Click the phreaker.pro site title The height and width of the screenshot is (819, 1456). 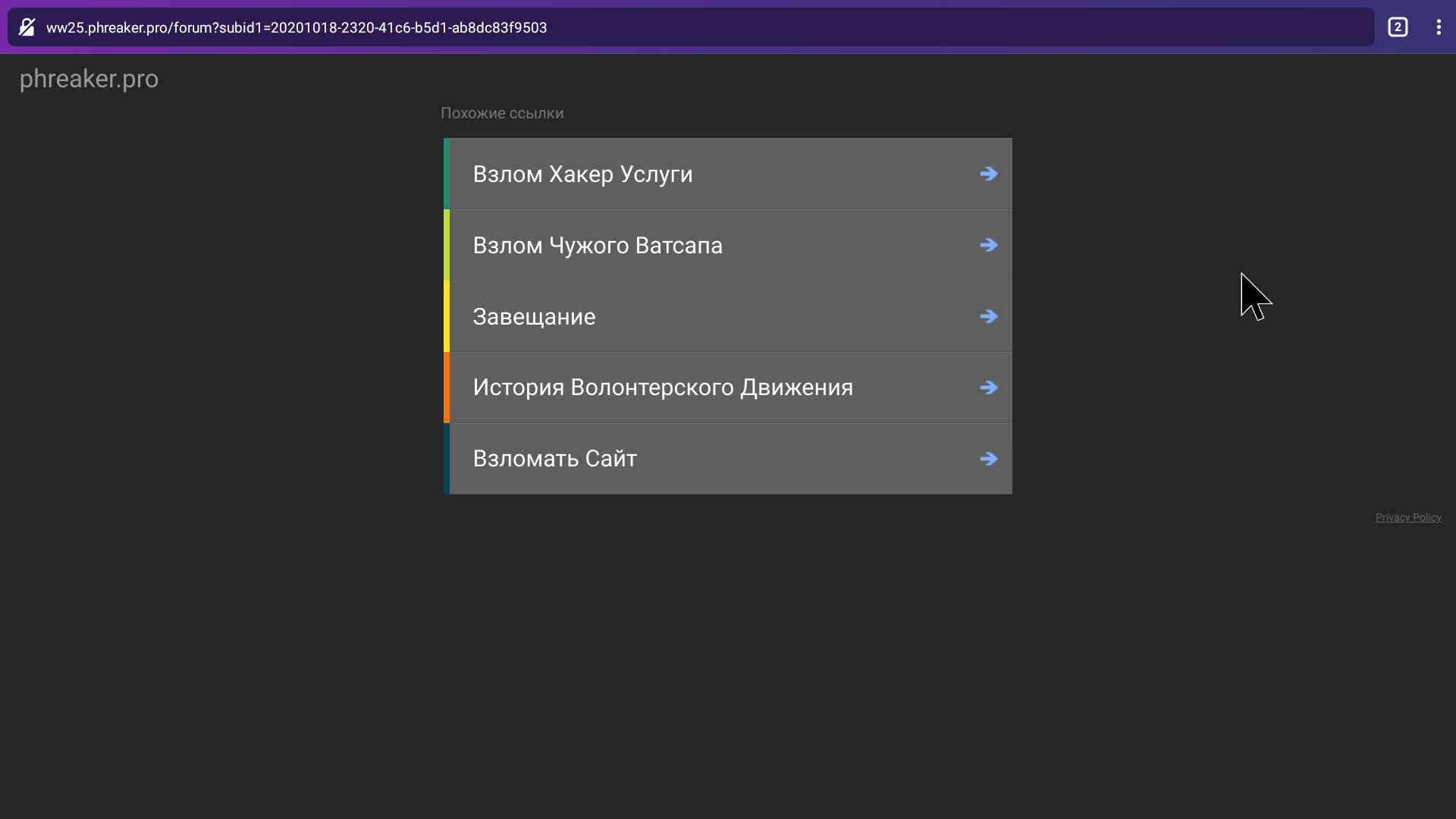pyautogui.click(x=89, y=79)
